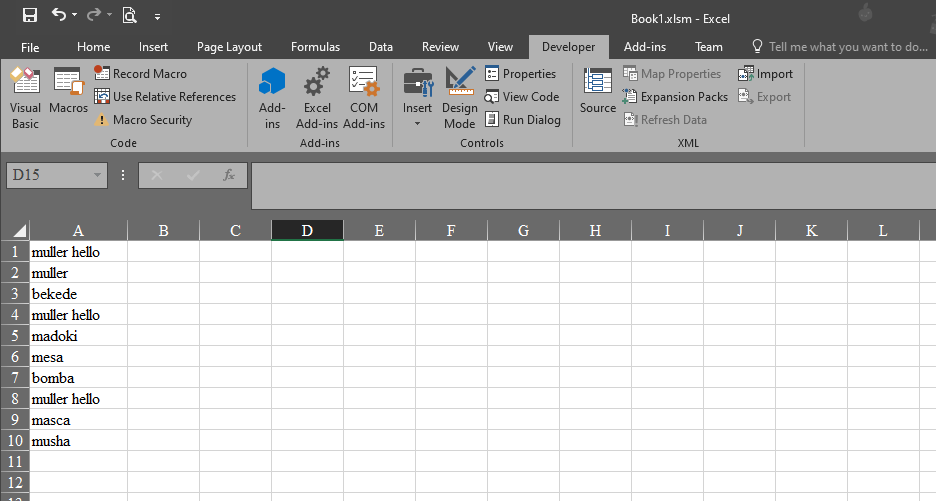Click View Code button
This screenshot has height=501, width=936.
(522, 97)
